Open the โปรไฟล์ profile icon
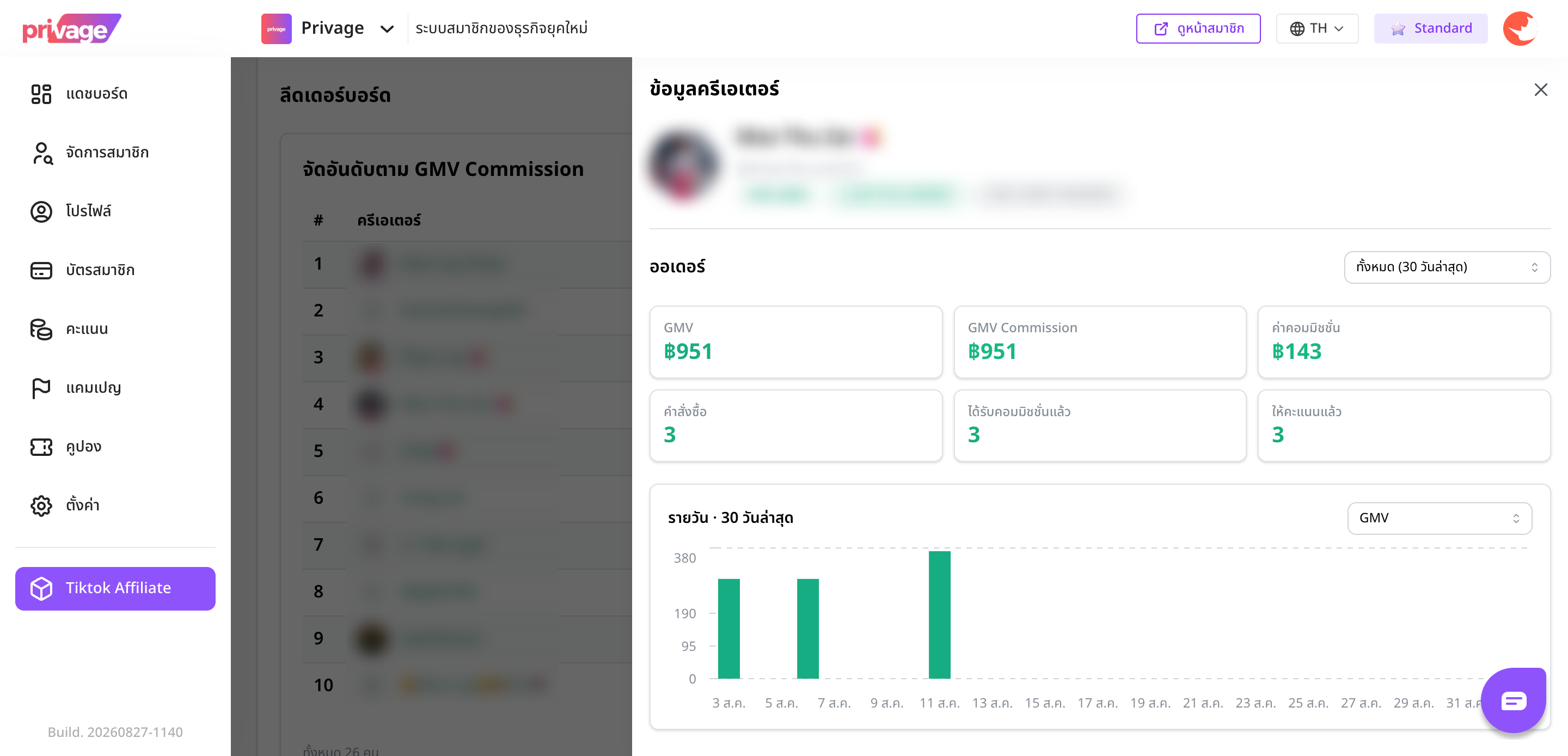 [x=41, y=211]
